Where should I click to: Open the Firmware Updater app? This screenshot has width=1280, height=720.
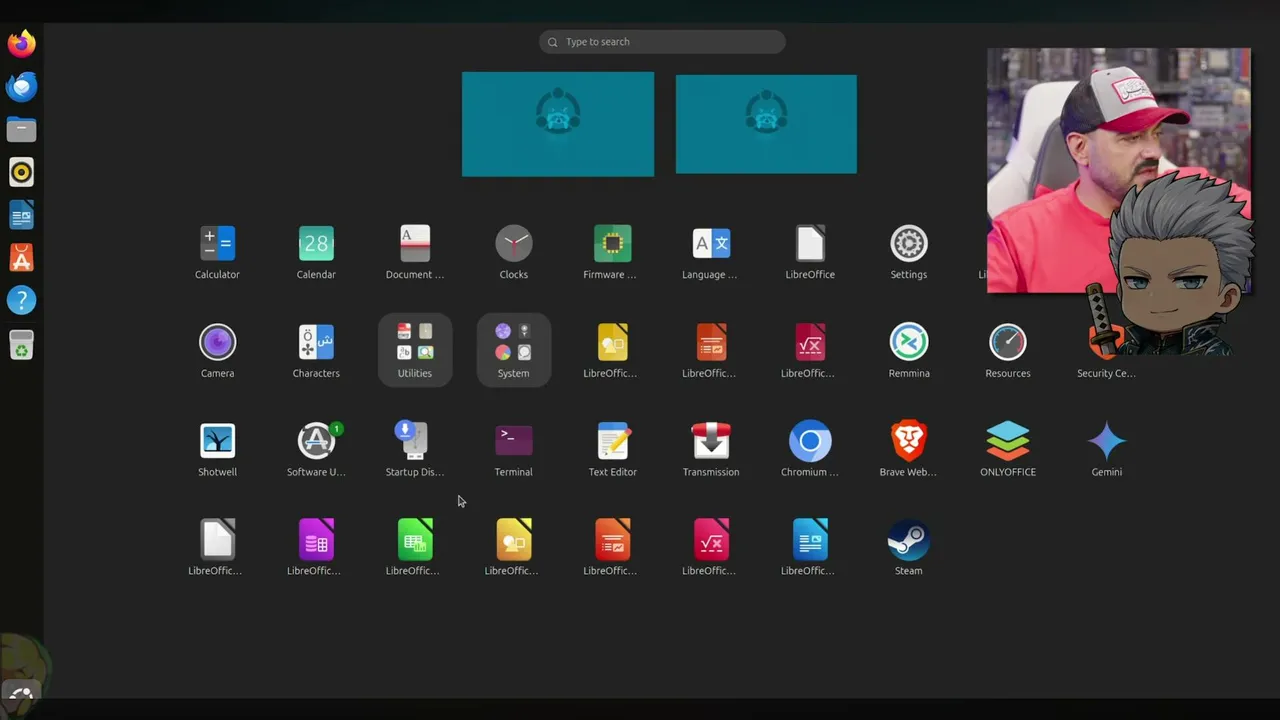612,243
